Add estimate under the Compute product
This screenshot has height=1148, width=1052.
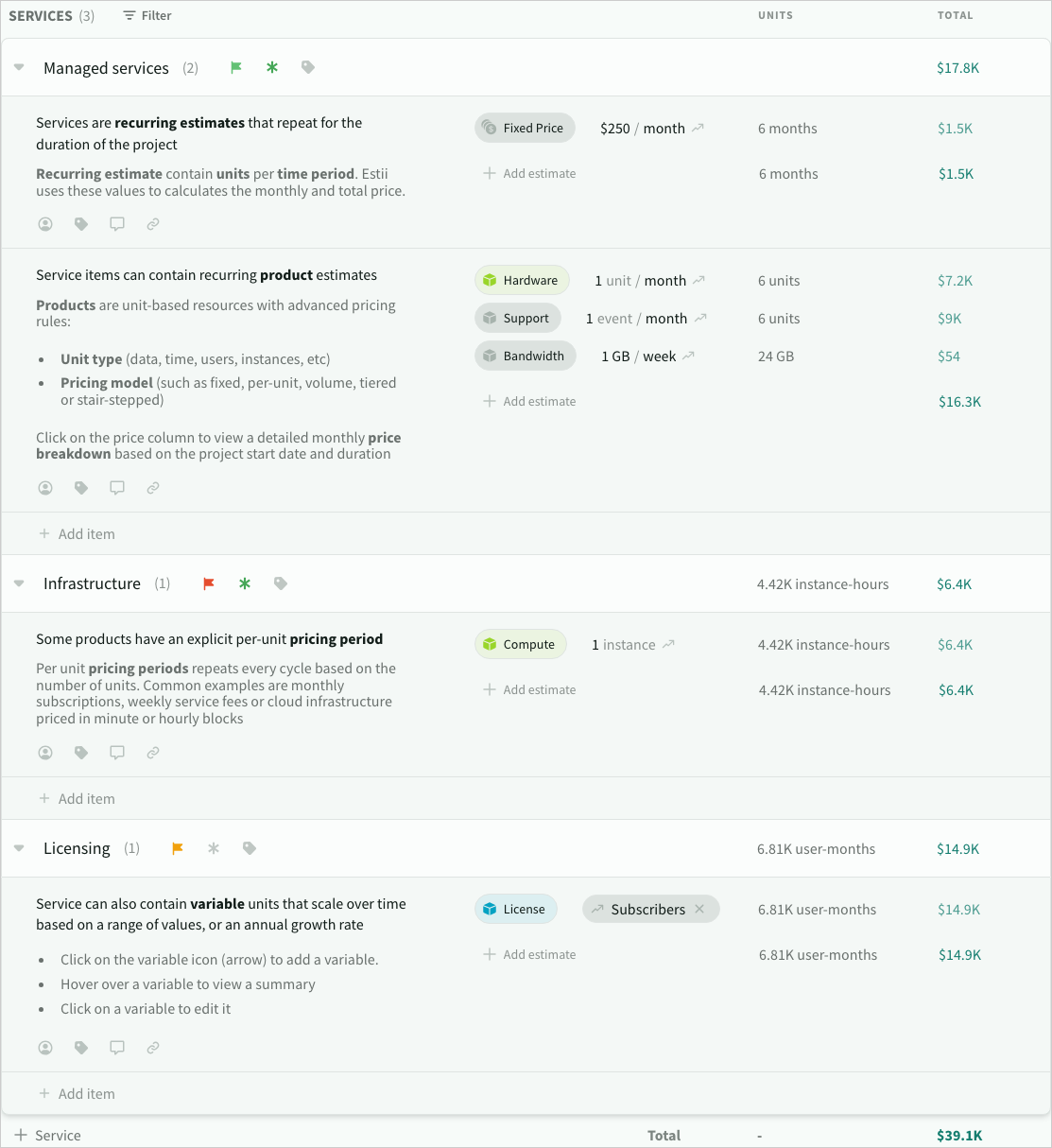[529, 689]
